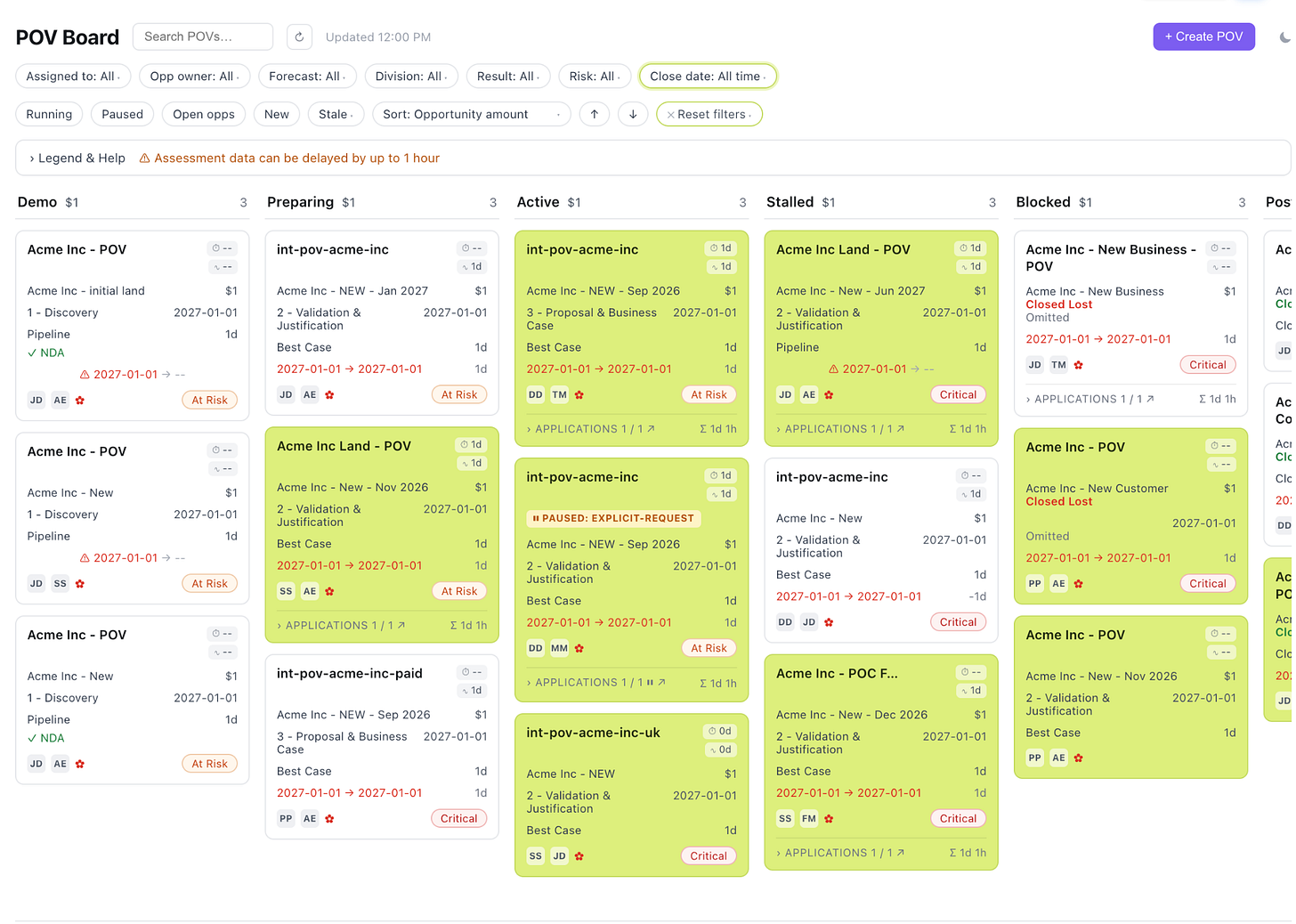Sort descending with the down arrow

click(x=633, y=114)
